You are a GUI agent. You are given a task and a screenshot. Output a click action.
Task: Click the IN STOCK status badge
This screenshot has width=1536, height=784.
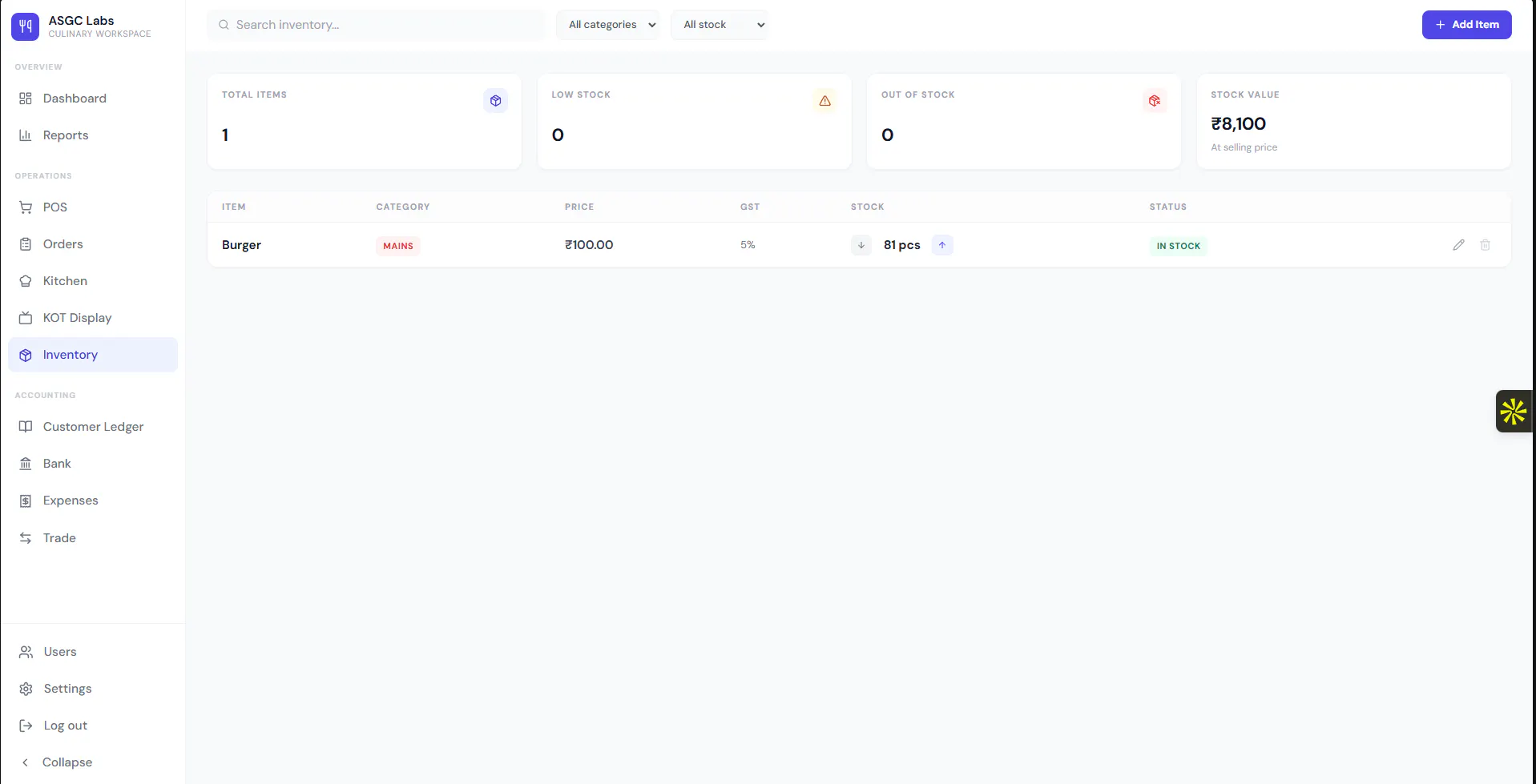(1178, 246)
